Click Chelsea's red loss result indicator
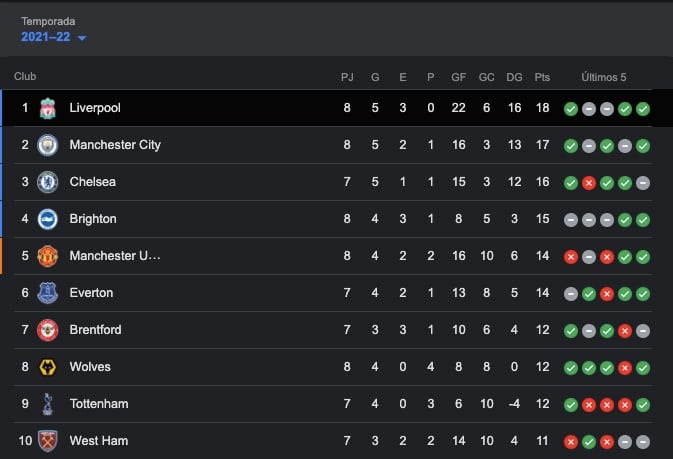The height and width of the screenshot is (459, 673). point(589,182)
